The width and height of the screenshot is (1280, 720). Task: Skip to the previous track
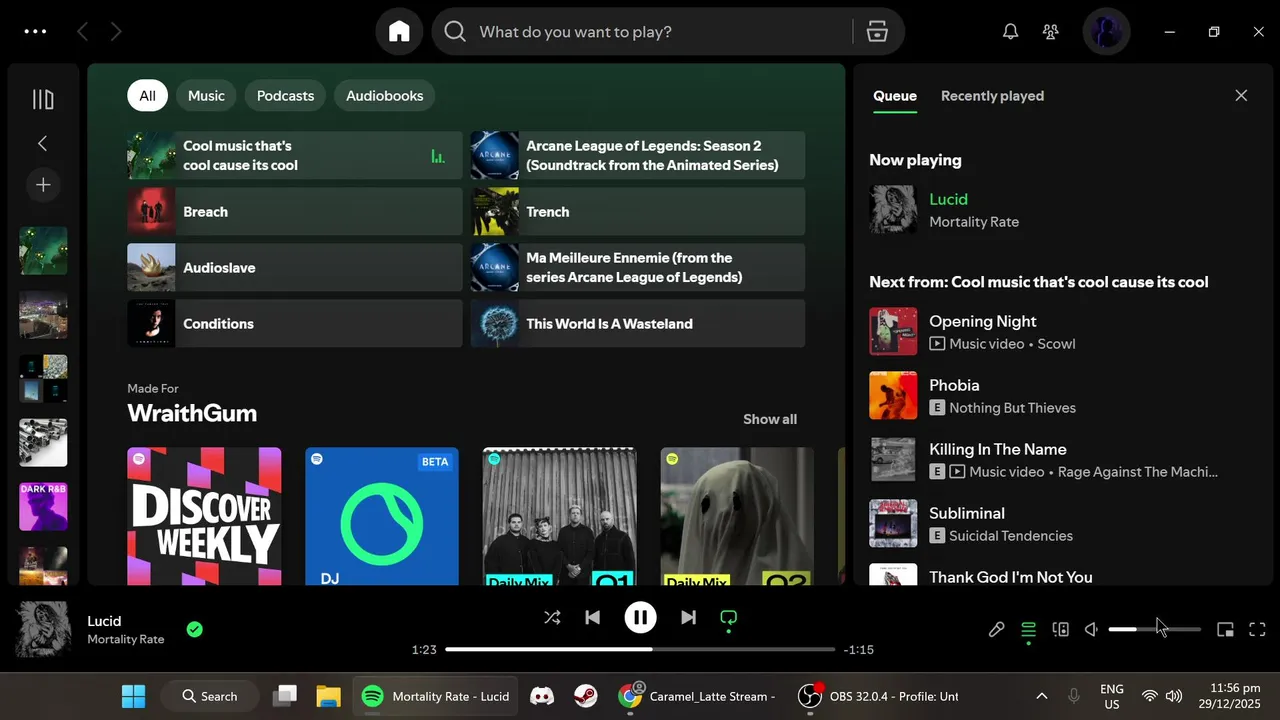(592, 618)
